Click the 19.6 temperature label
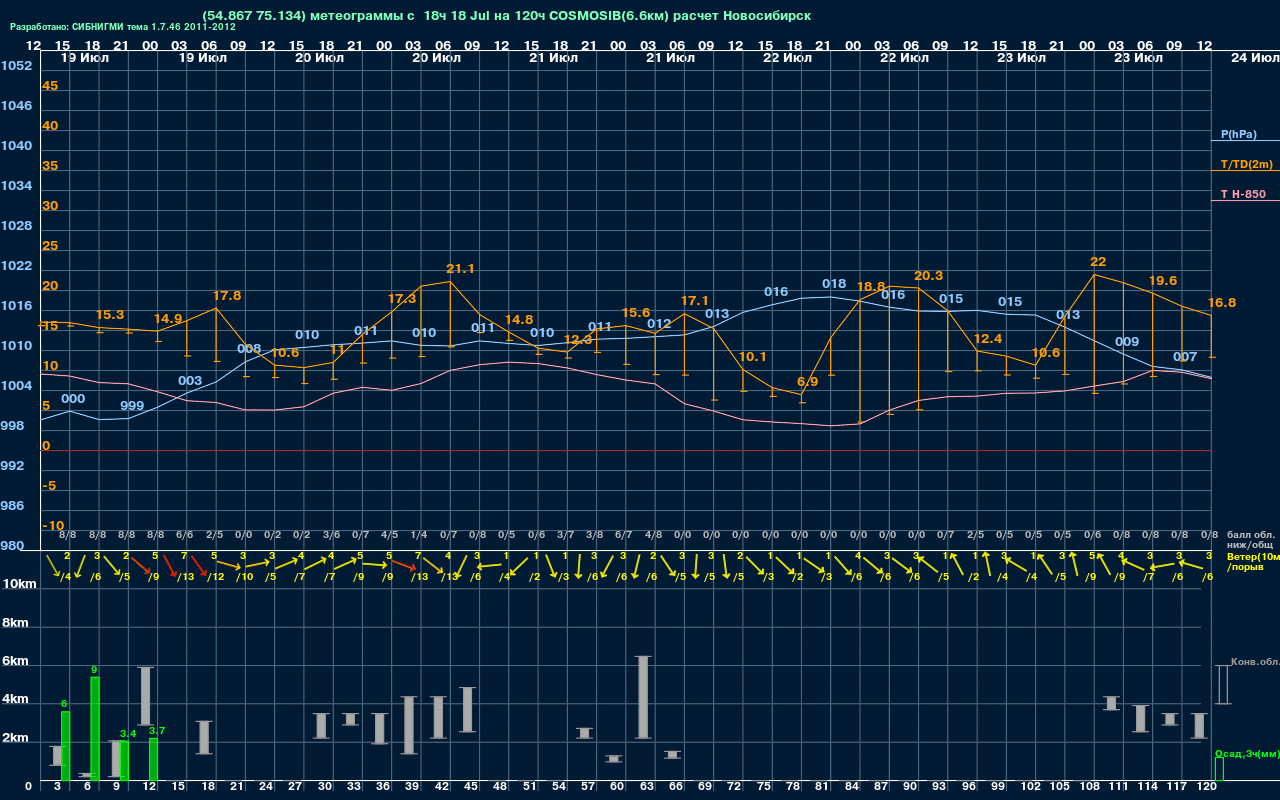Screen dimensions: 1280x800 click(x=1163, y=281)
